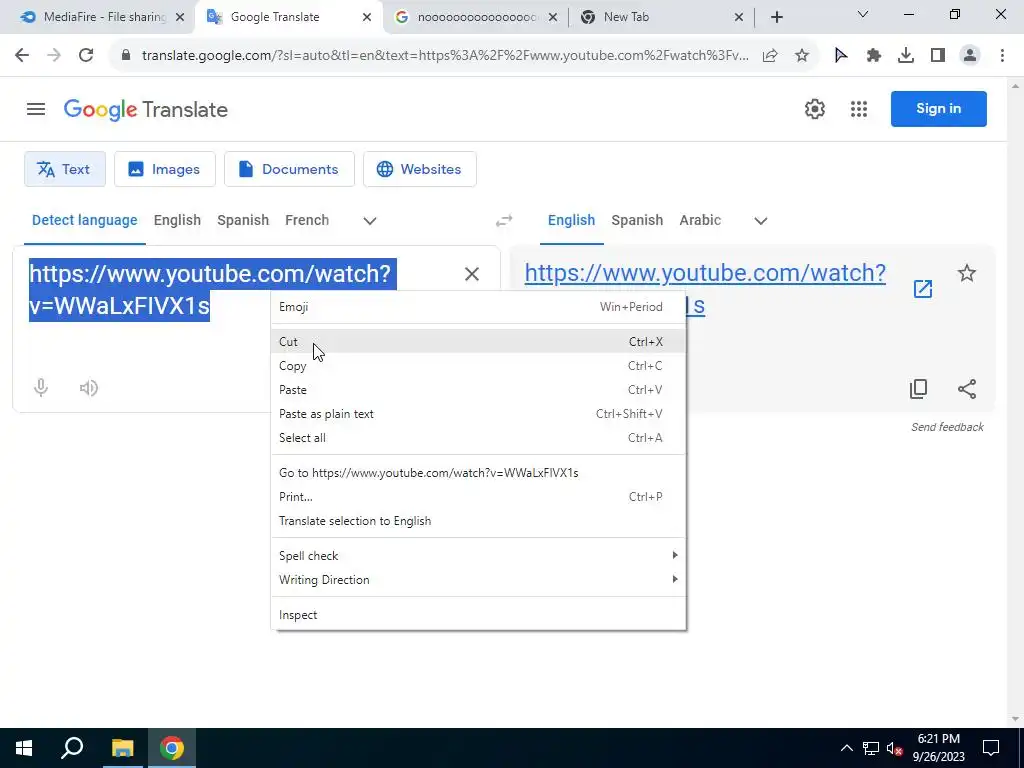Go back to previous page
Image resolution: width=1024 pixels, height=768 pixels.
(22, 56)
